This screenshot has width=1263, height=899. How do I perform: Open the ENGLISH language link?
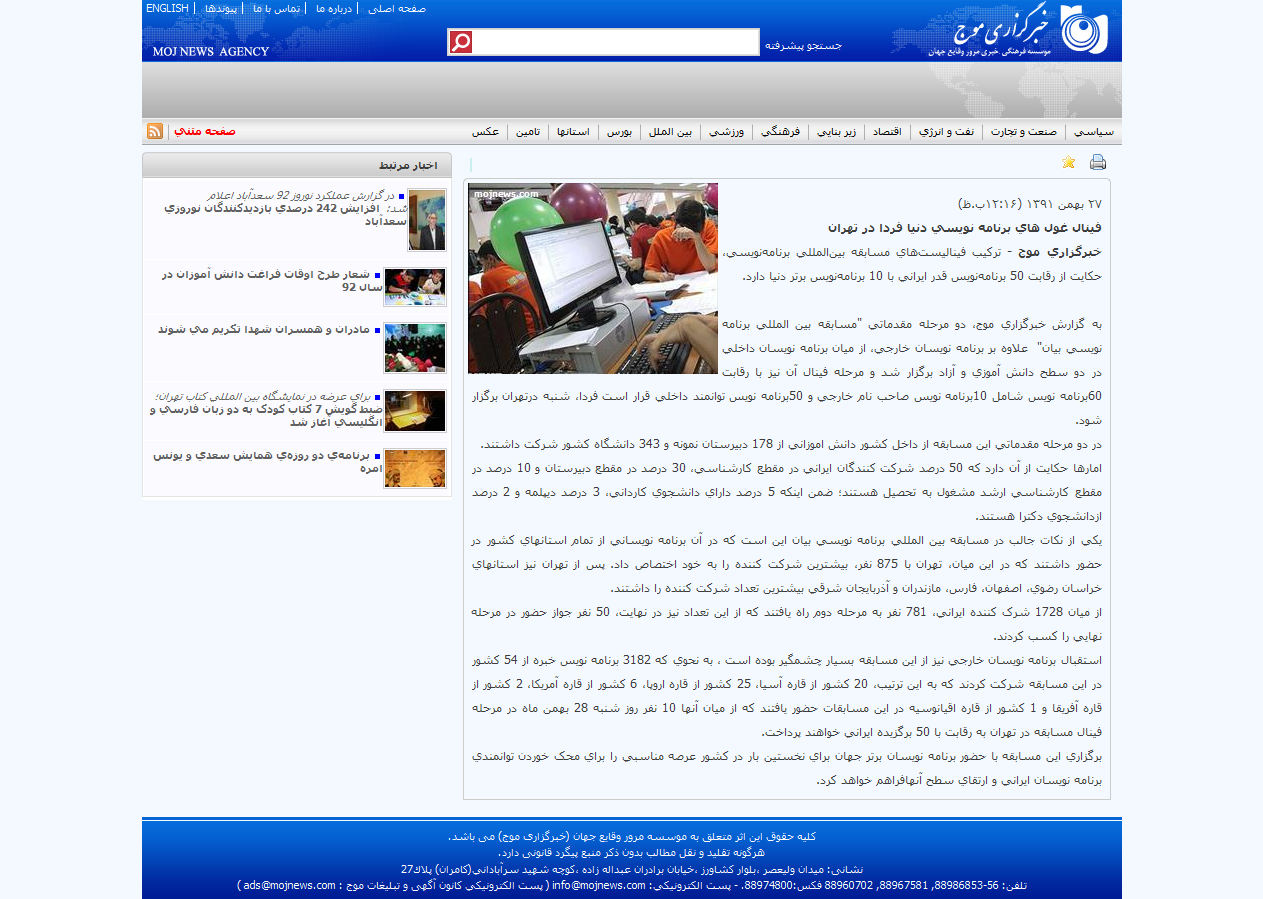tap(167, 8)
